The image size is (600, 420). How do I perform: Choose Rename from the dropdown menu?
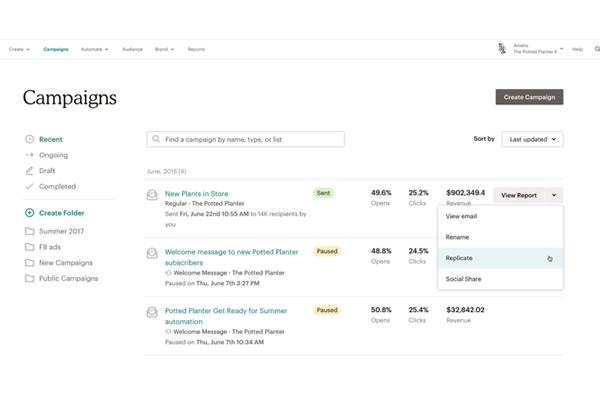click(501, 237)
